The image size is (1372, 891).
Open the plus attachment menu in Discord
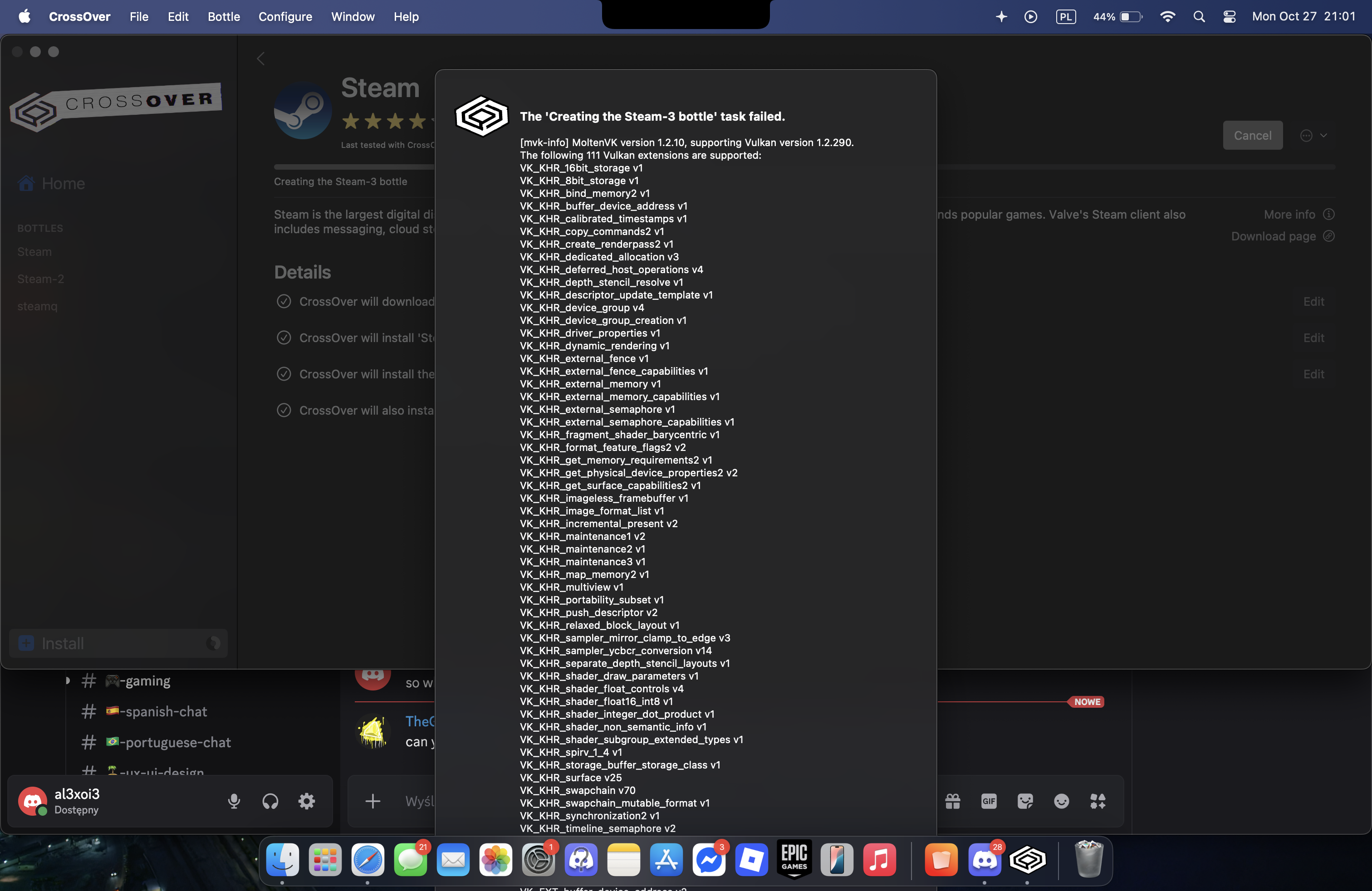(372, 801)
